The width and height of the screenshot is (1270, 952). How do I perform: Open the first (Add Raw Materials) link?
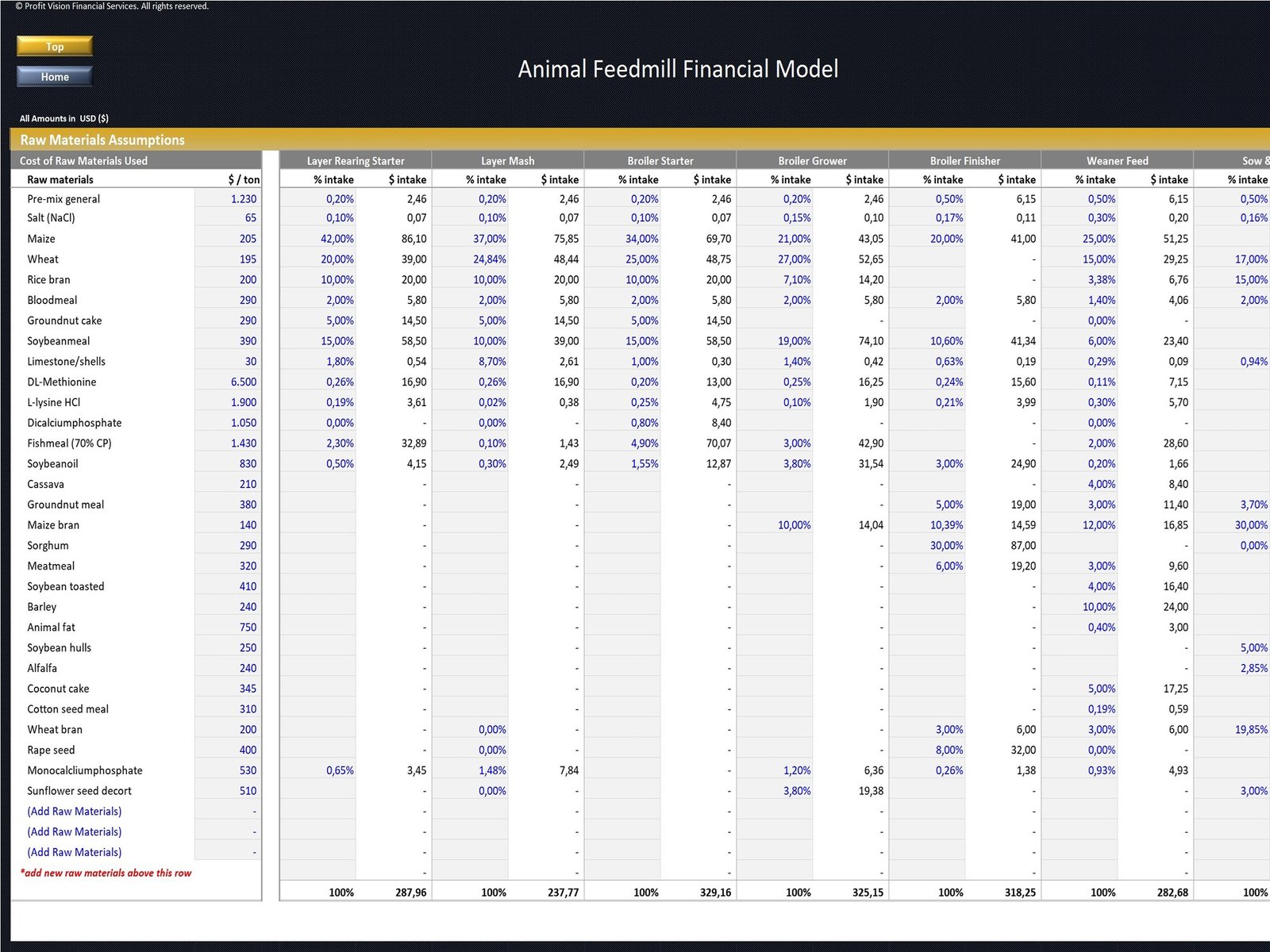tap(74, 811)
